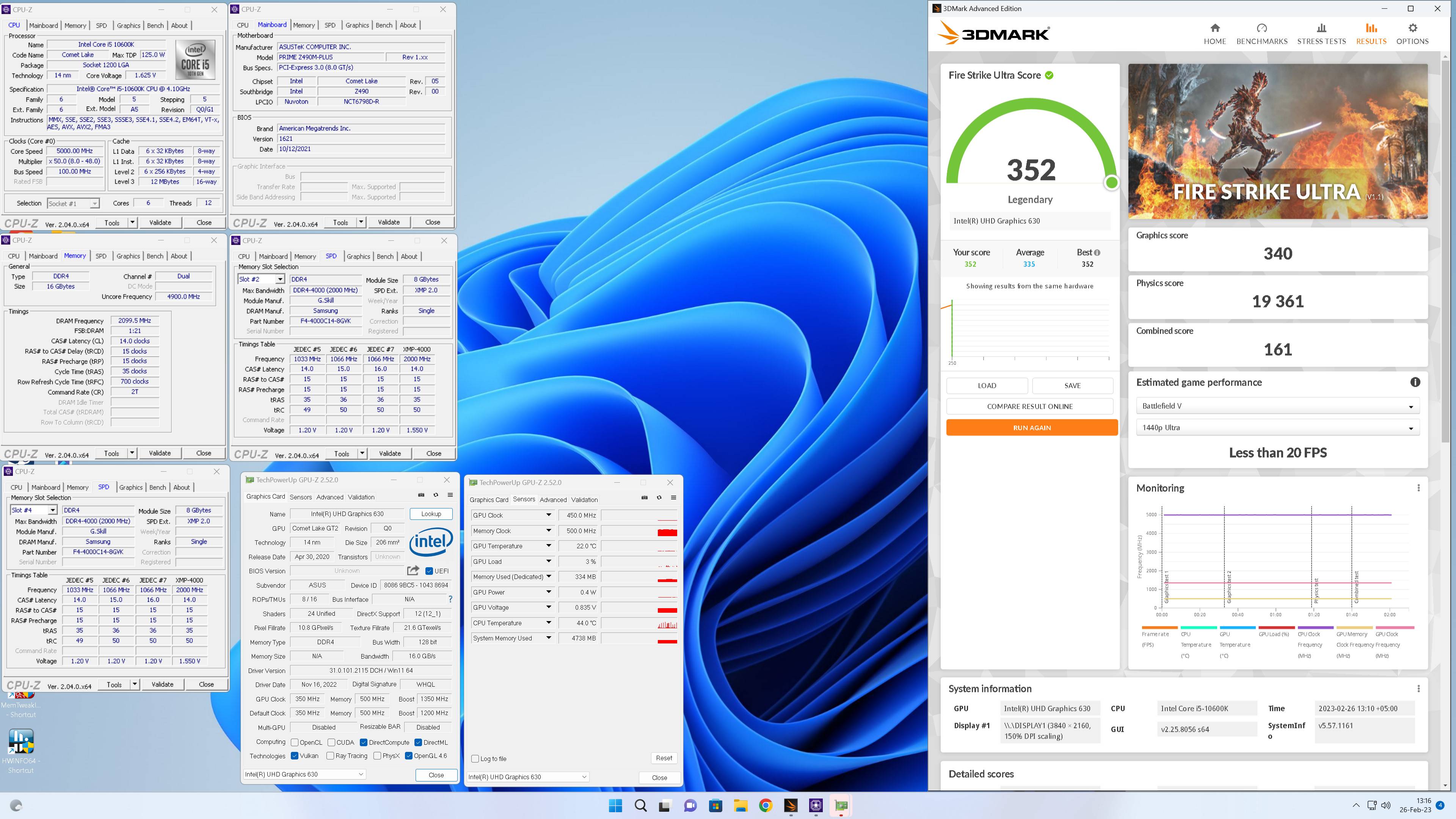Show hidden system tray icons
The height and width of the screenshot is (819, 1456).
point(1356,805)
